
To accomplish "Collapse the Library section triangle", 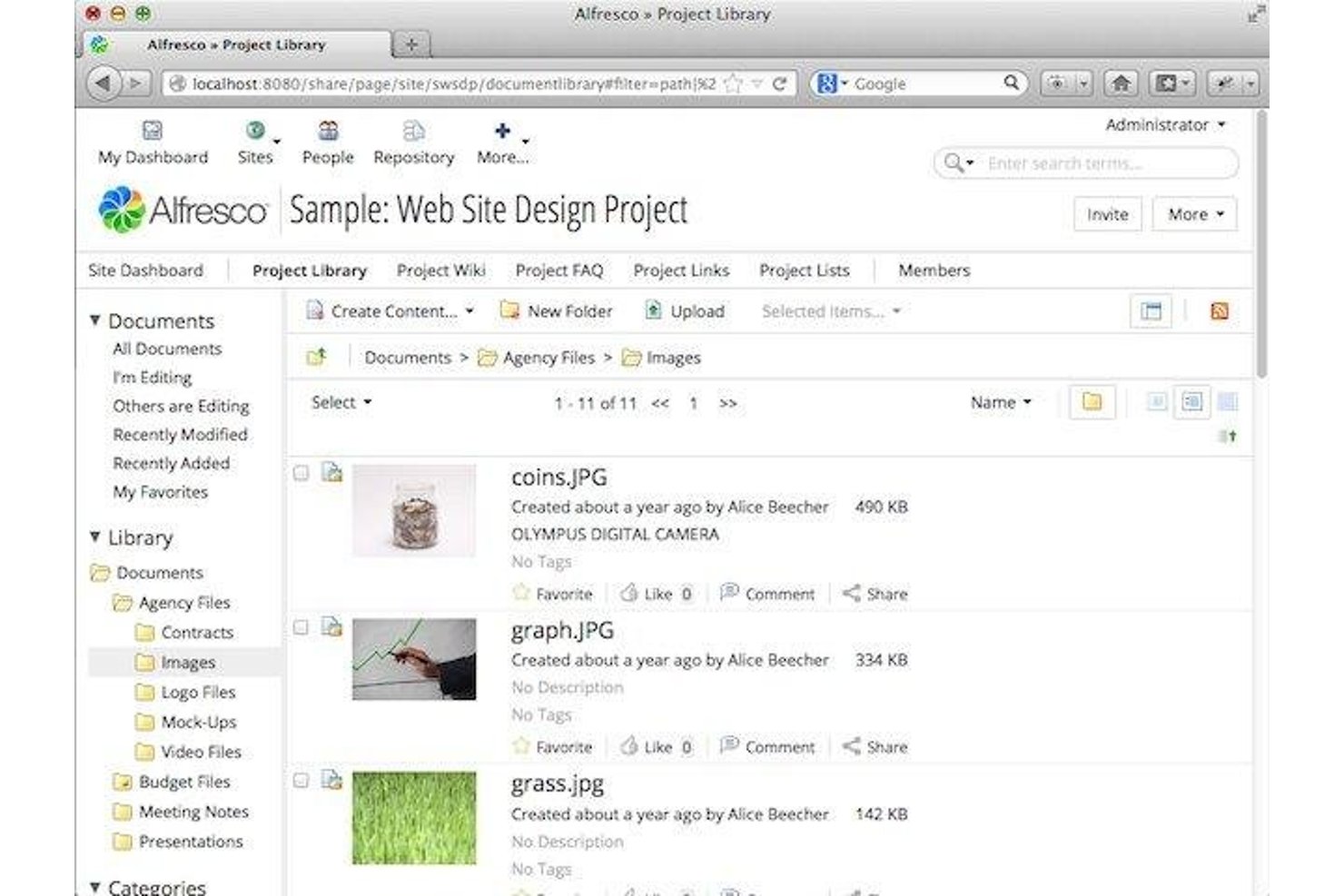I will 94,537.
